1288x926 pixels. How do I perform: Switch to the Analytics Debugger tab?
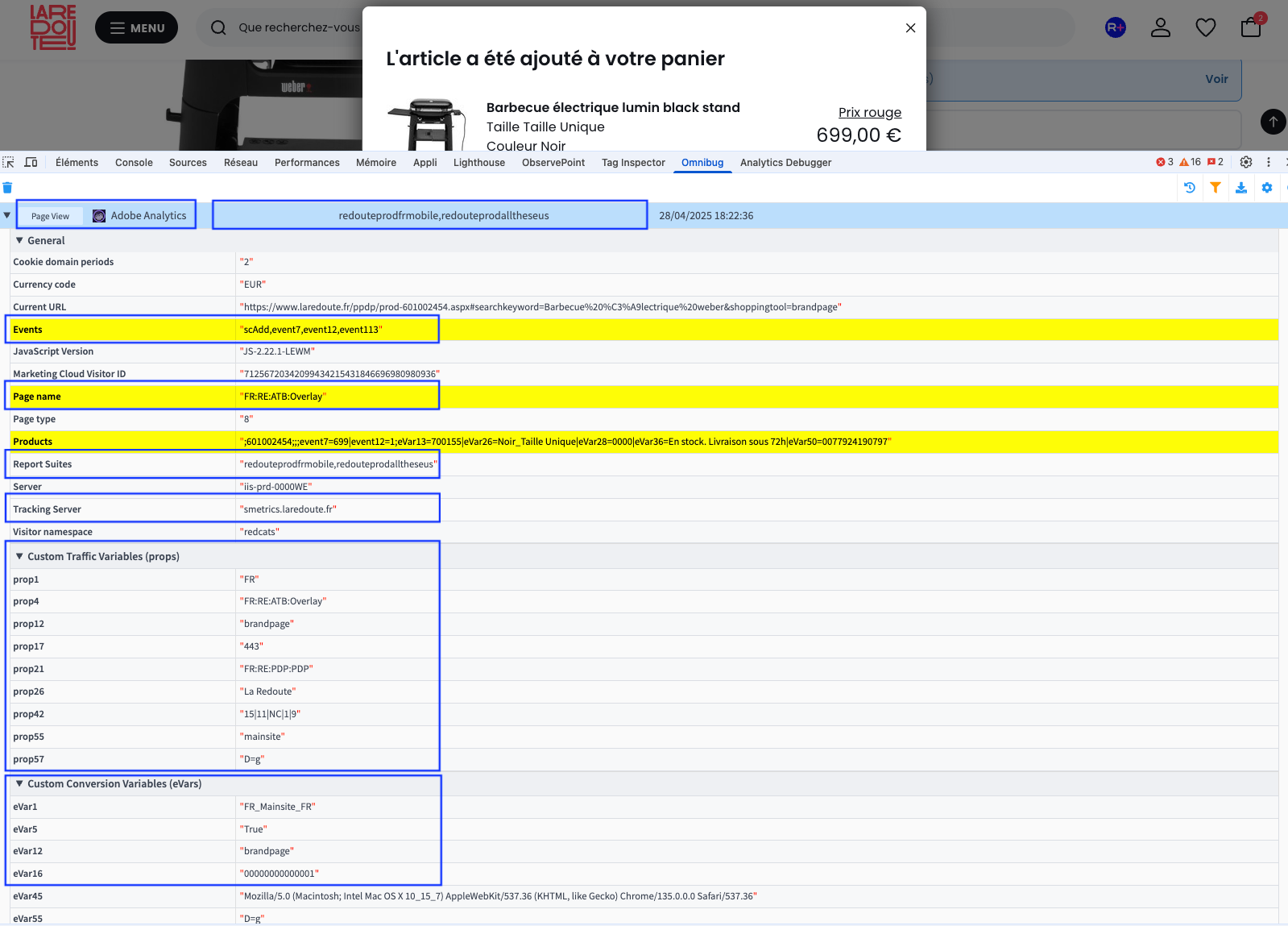(x=785, y=162)
